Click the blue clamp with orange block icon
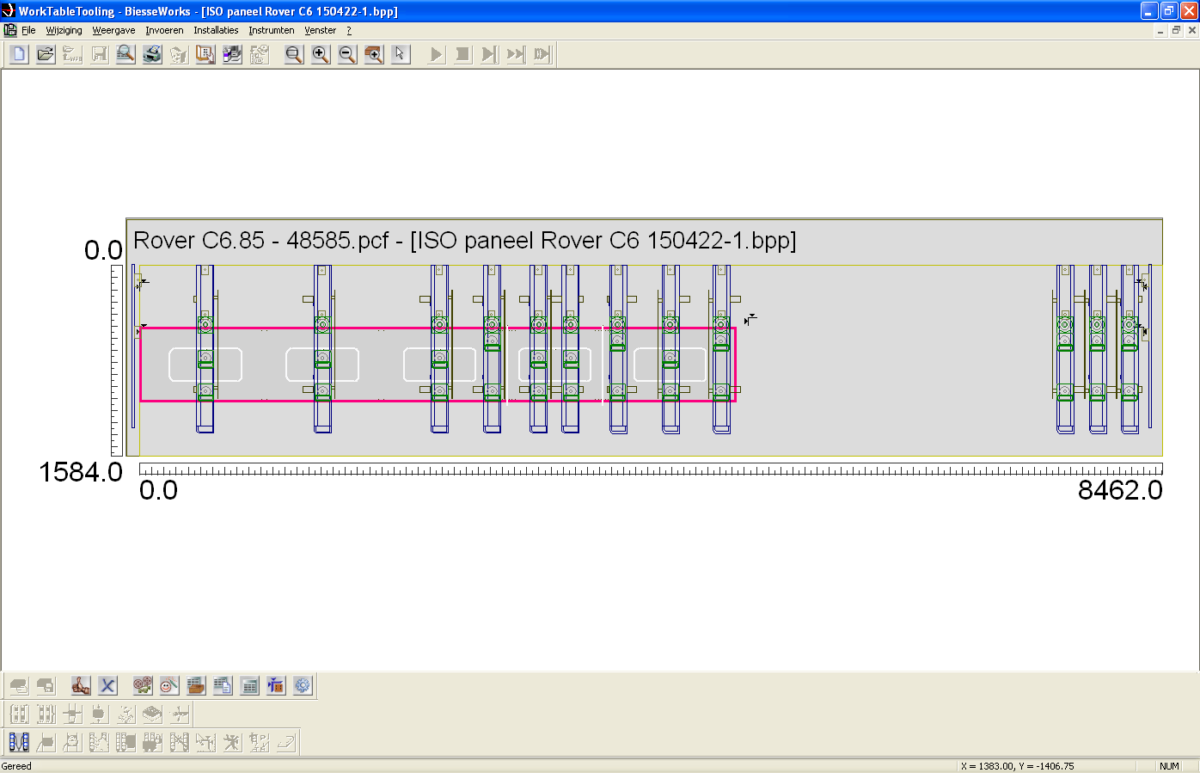Screen dimensions: 1200x773 point(276,686)
